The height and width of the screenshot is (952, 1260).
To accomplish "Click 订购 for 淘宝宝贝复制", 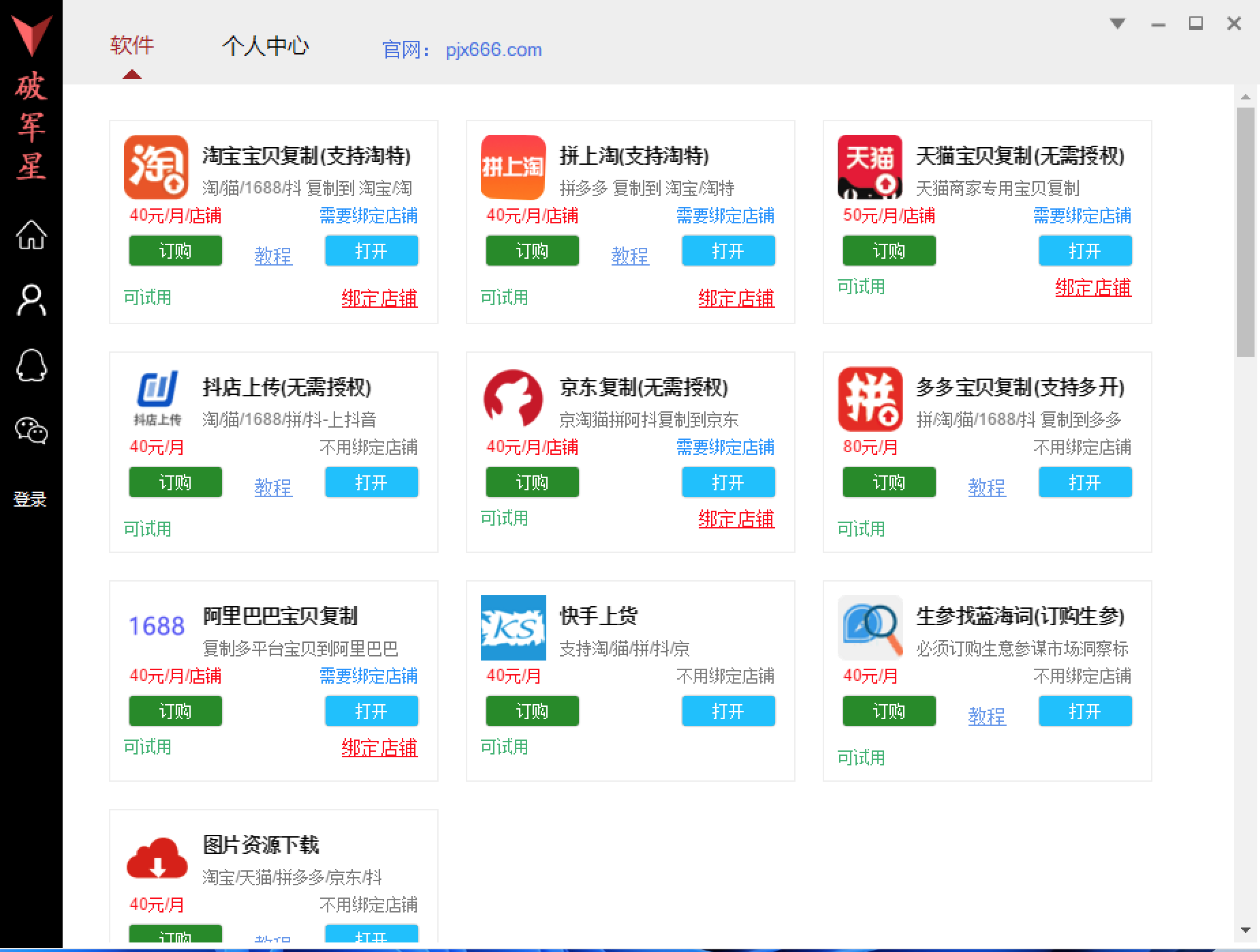I will click(176, 251).
